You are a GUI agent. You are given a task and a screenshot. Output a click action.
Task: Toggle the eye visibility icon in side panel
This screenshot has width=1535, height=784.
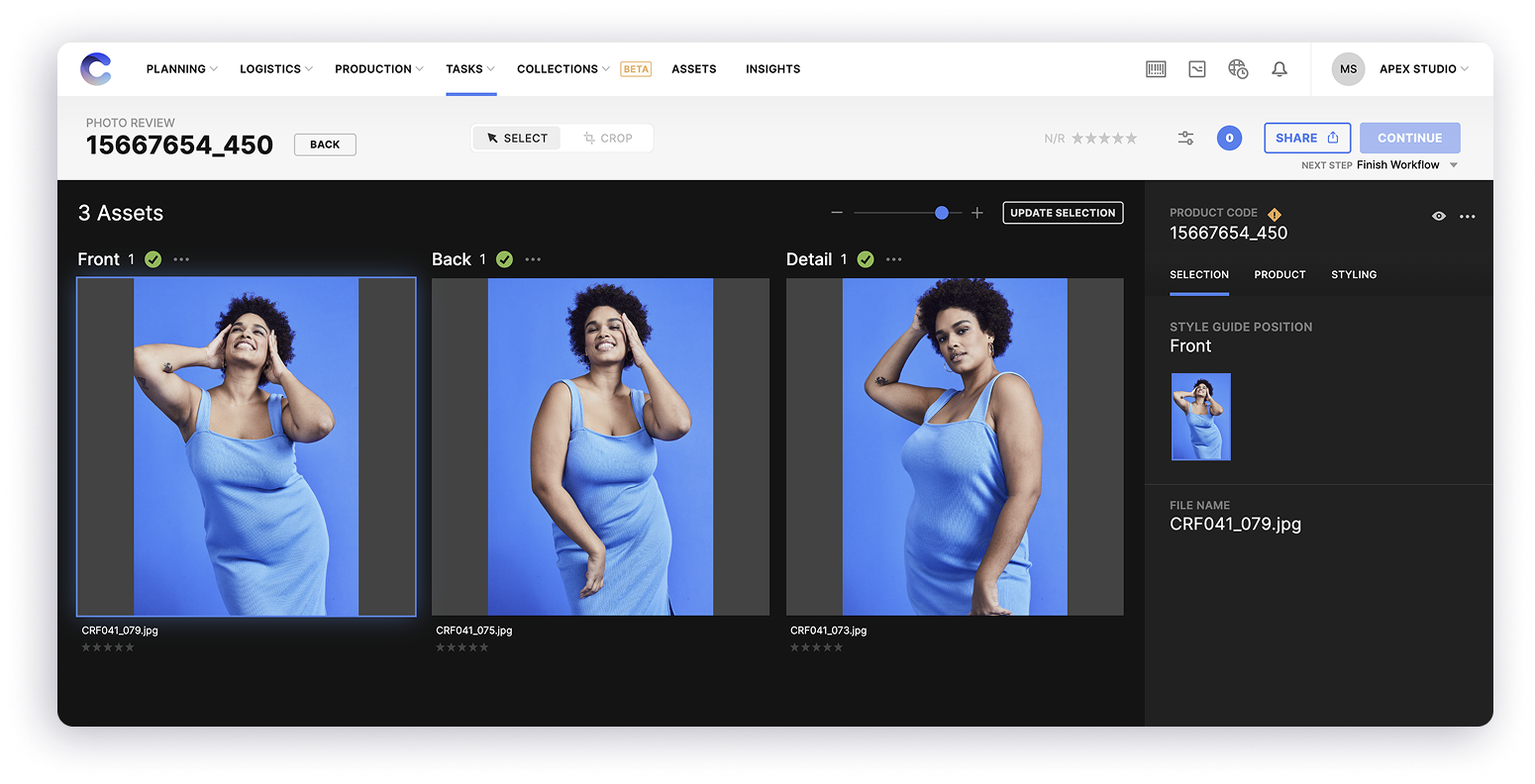point(1439,217)
